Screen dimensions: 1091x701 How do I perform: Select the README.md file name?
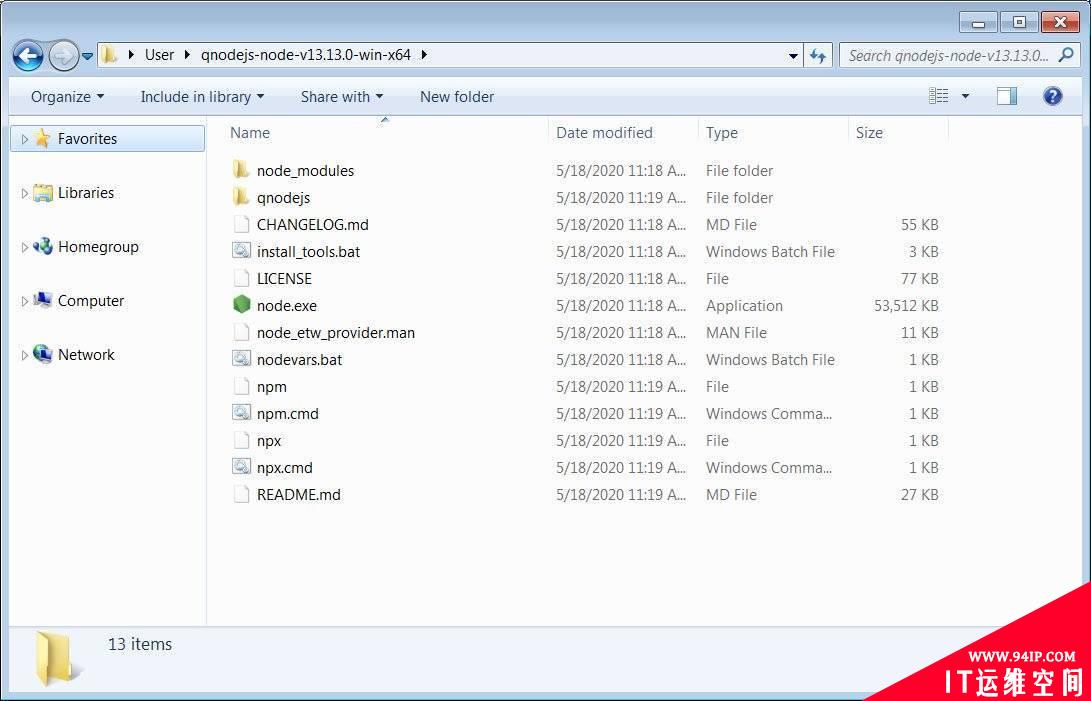[x=298, y=495]
